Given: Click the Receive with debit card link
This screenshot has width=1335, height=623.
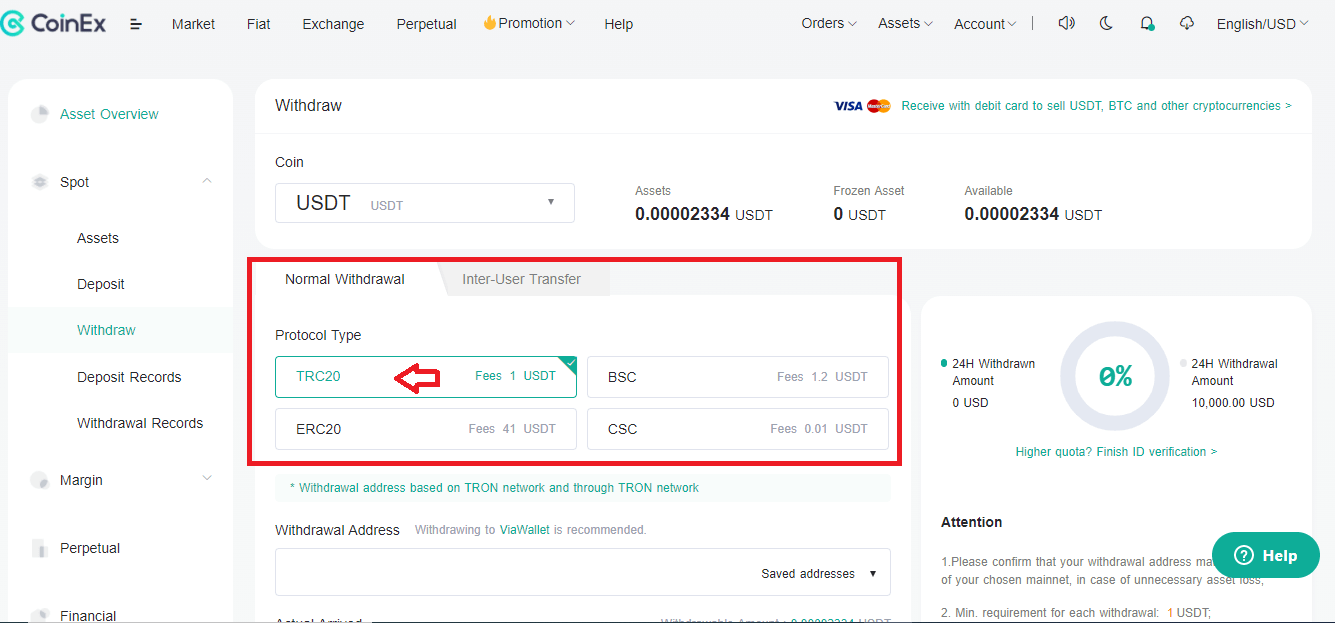Looking at the screenshot, I should tap(1096, 106).
